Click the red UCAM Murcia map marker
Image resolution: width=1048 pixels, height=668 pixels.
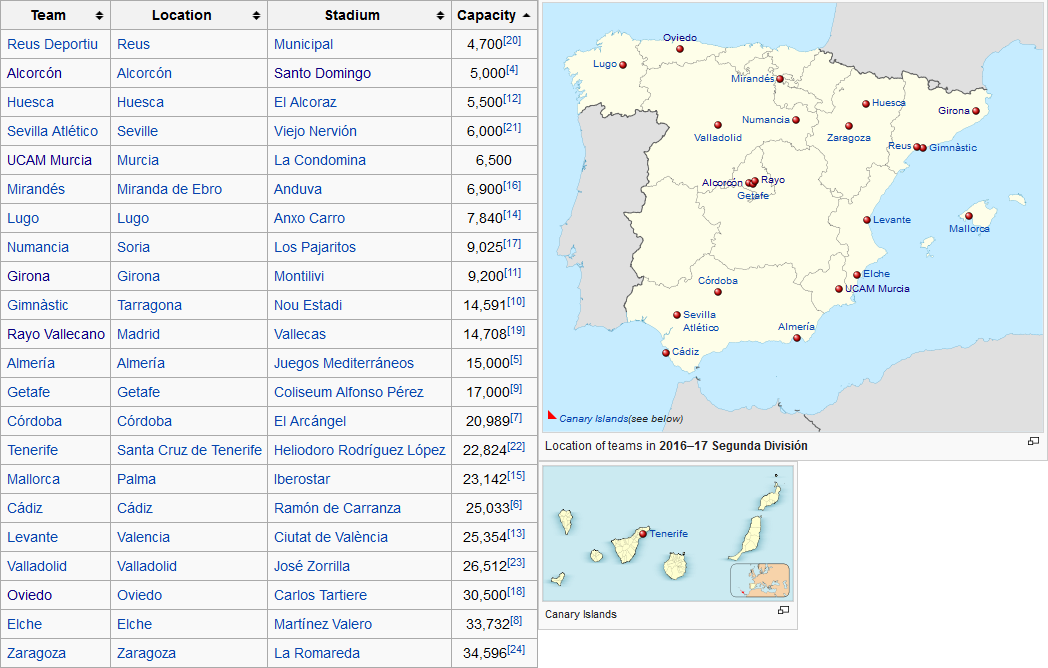(x=839, y=289)
